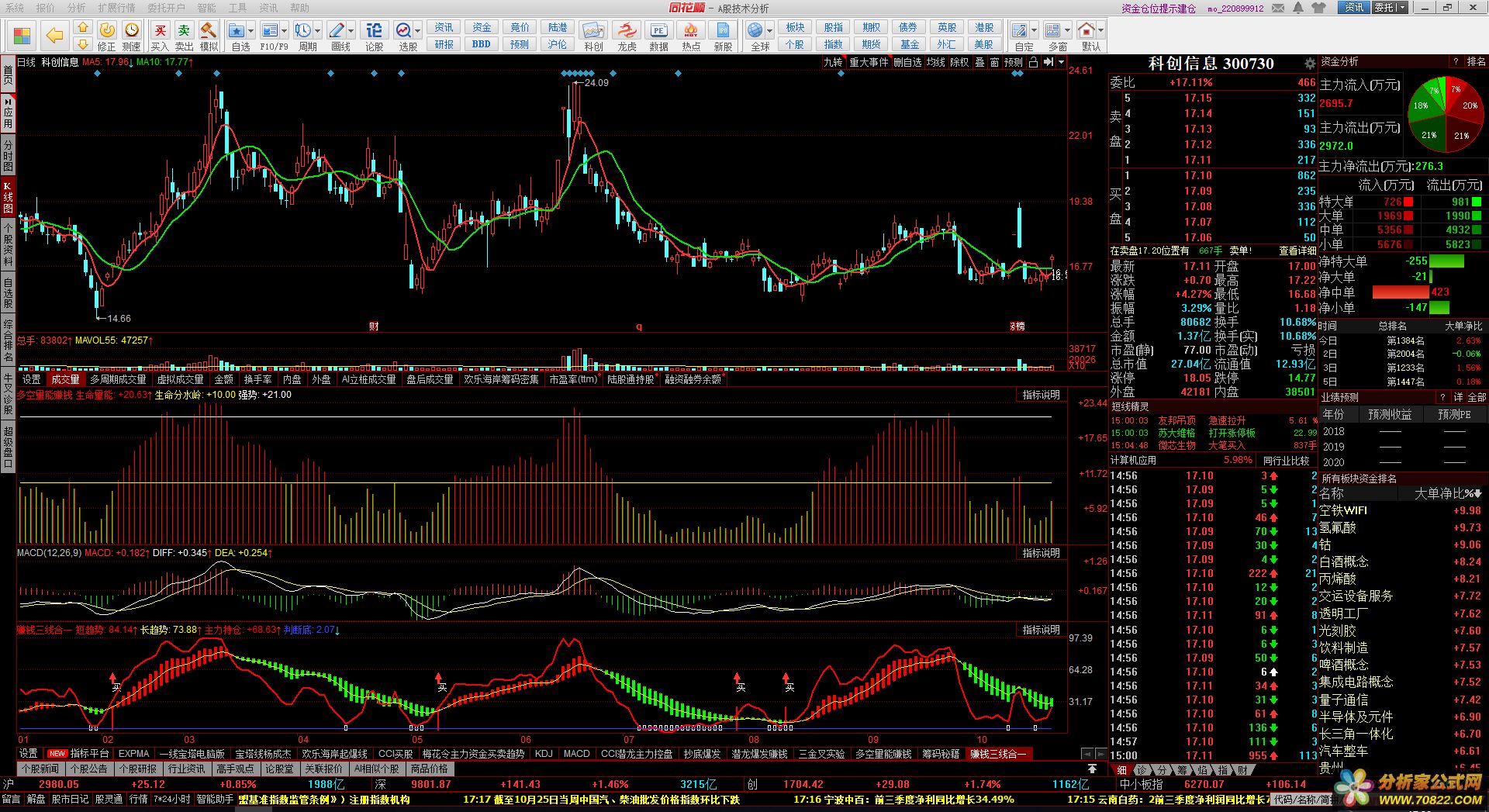Open the 数据 PE data icon
The width and height of the screenshot is (1489, 812).
[658, 30]
